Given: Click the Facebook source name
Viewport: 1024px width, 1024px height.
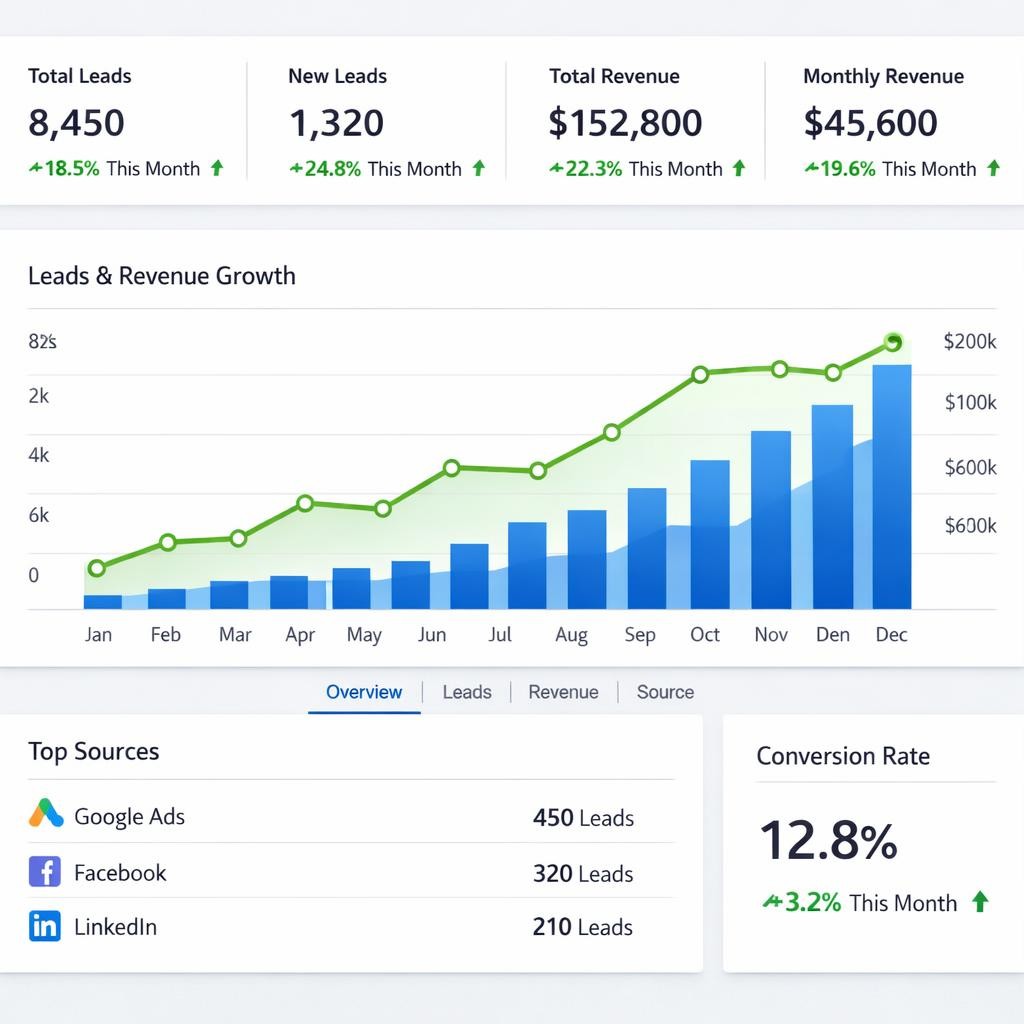Looking at the screenshot, I should pos(120,872).
